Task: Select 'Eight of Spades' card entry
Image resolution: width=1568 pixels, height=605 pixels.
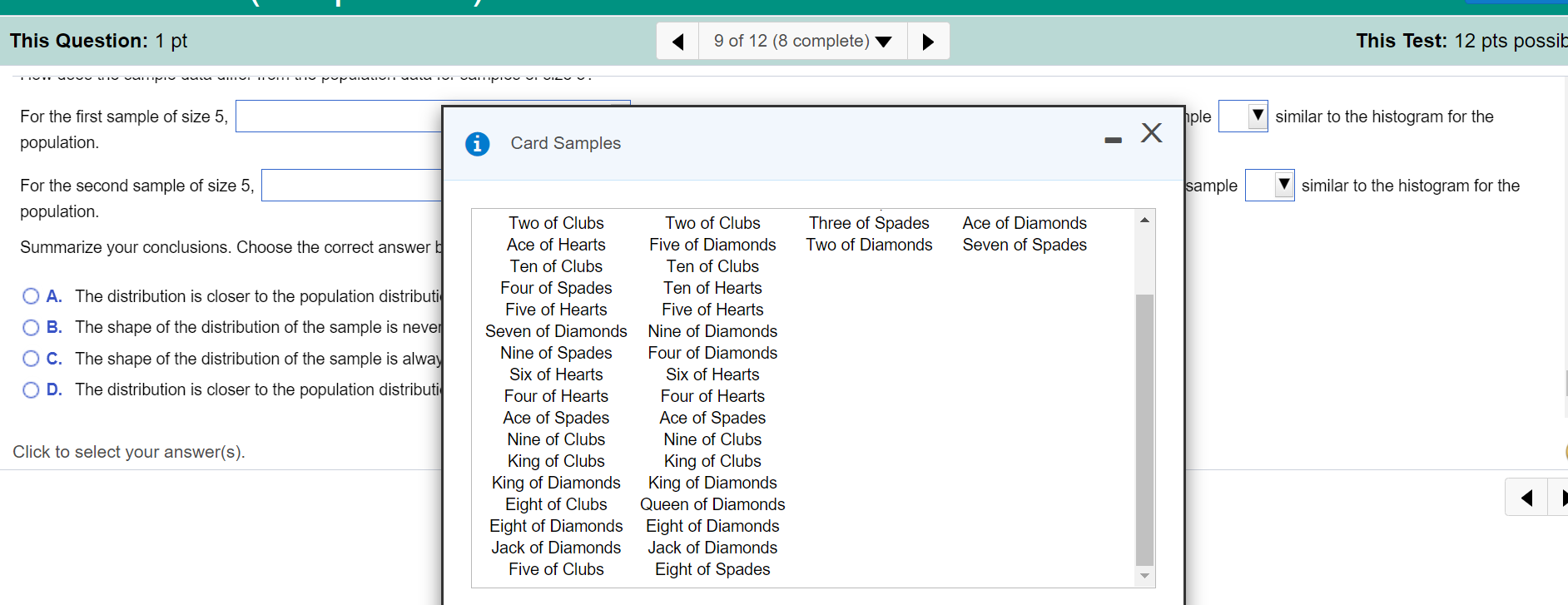Action: [x=712, y=569]
